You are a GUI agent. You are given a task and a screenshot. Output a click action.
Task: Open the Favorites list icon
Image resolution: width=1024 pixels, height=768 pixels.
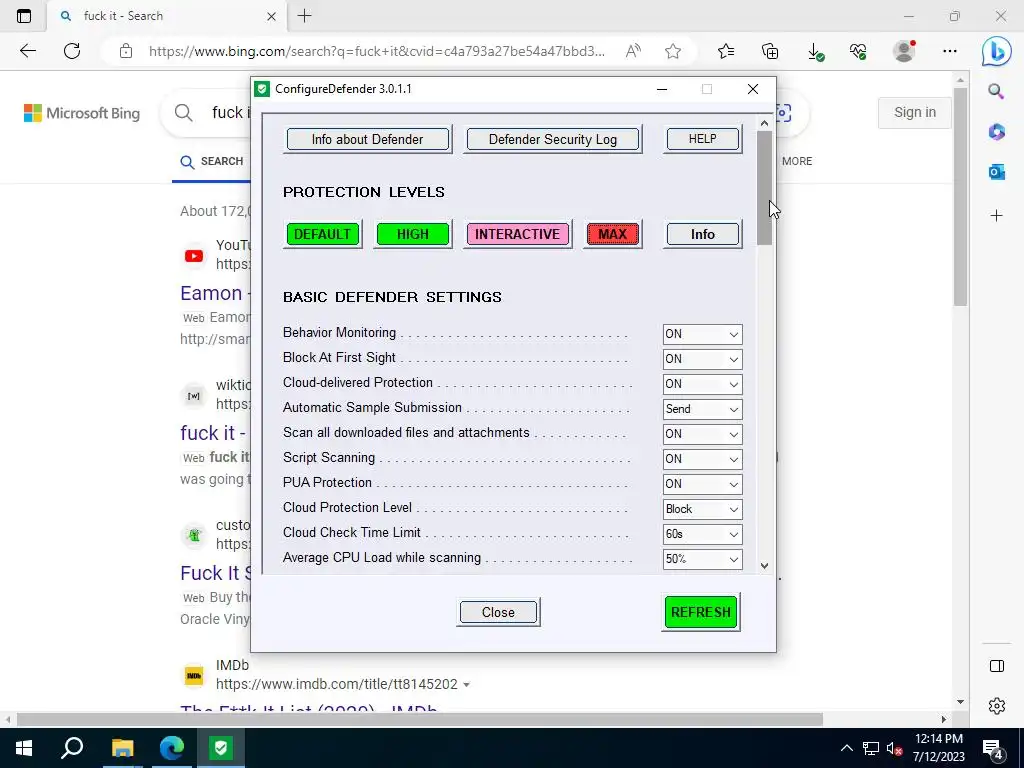726,51
